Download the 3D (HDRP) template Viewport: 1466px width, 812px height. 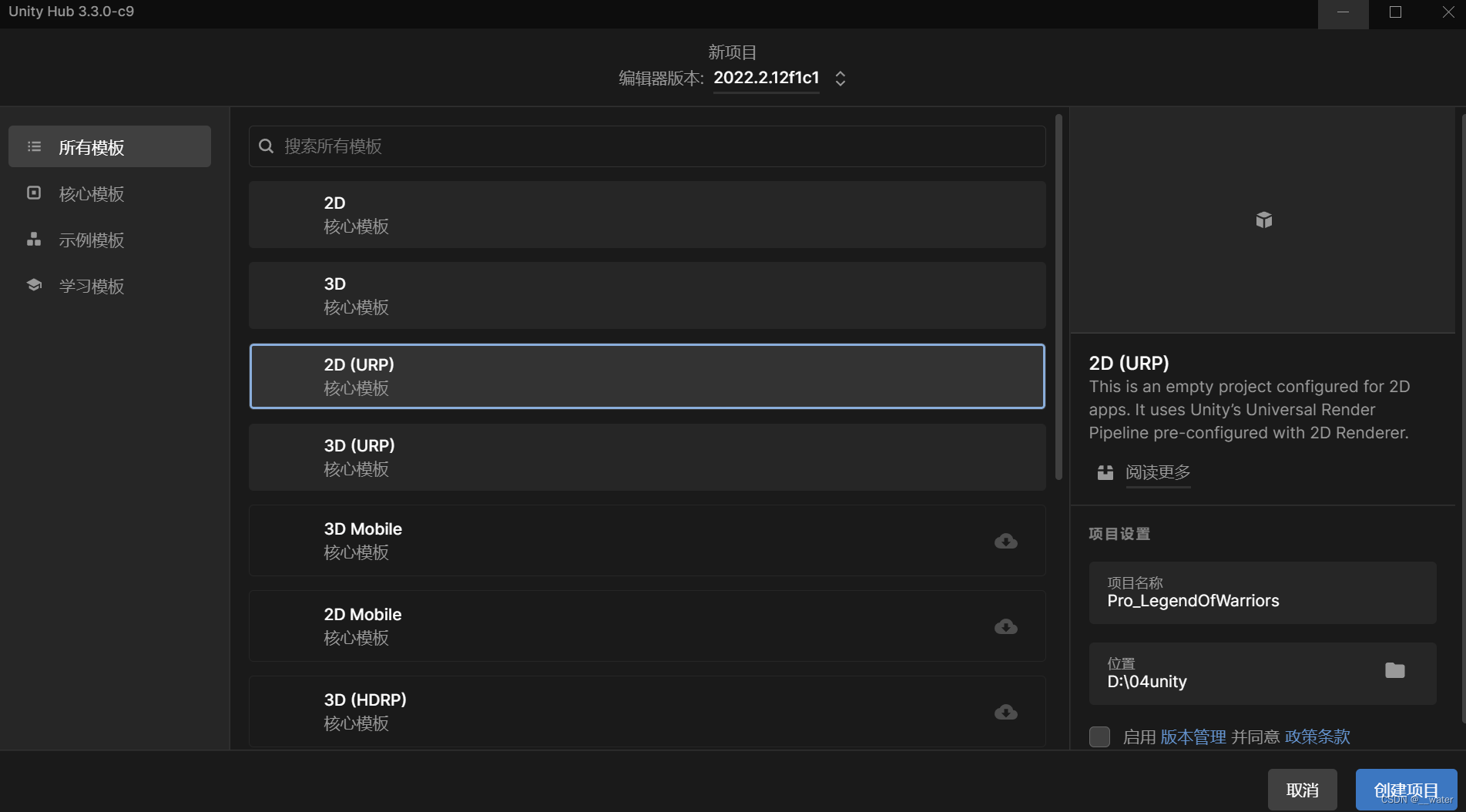pos(1005,712)
